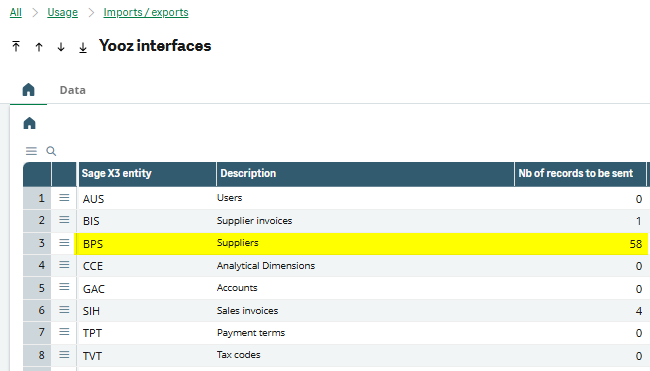650x371 pixels.
Task: Open row actions menu for AUS
Action: (64, 198)
